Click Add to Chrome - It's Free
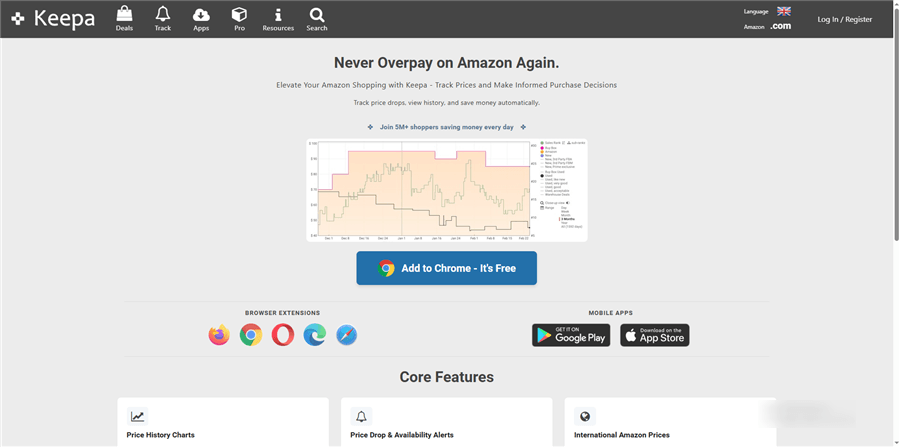 pos(447,268)
